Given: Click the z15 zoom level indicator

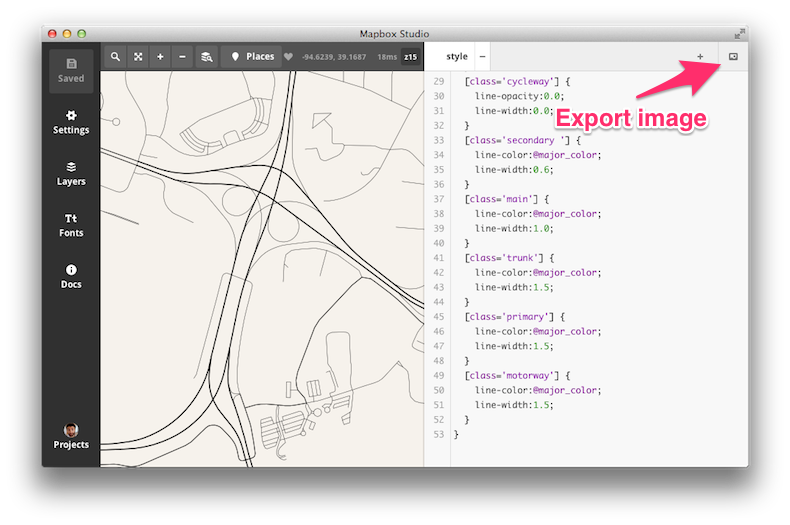Looking at the screenshot, I should [x=411, y=57].
